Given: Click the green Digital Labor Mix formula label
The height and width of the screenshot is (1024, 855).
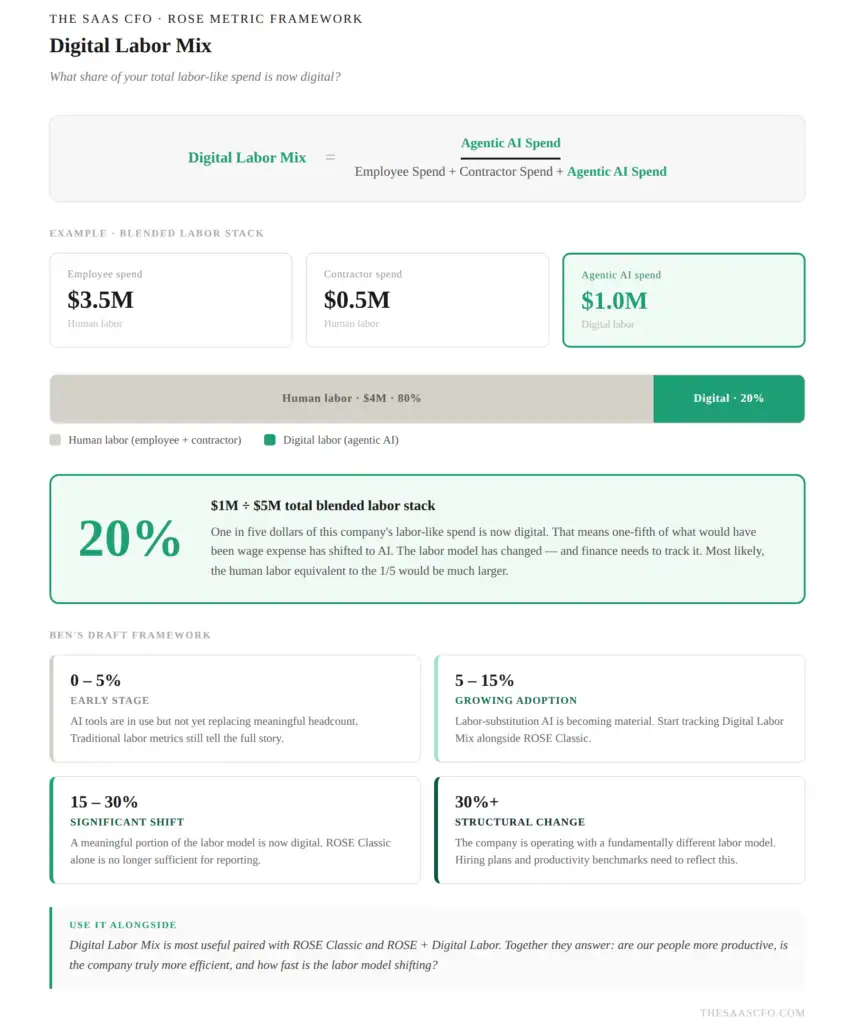Looking at the screenshot, I should coord(247,157).
